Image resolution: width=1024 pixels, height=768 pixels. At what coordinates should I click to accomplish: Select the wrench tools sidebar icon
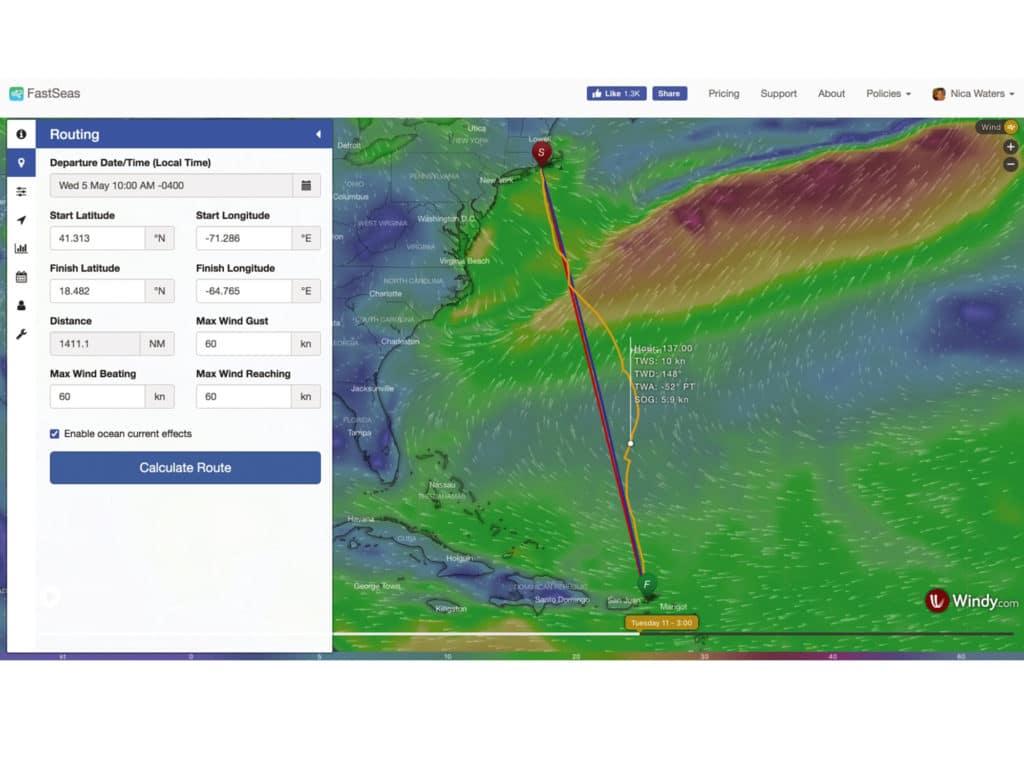coord(22,330)
